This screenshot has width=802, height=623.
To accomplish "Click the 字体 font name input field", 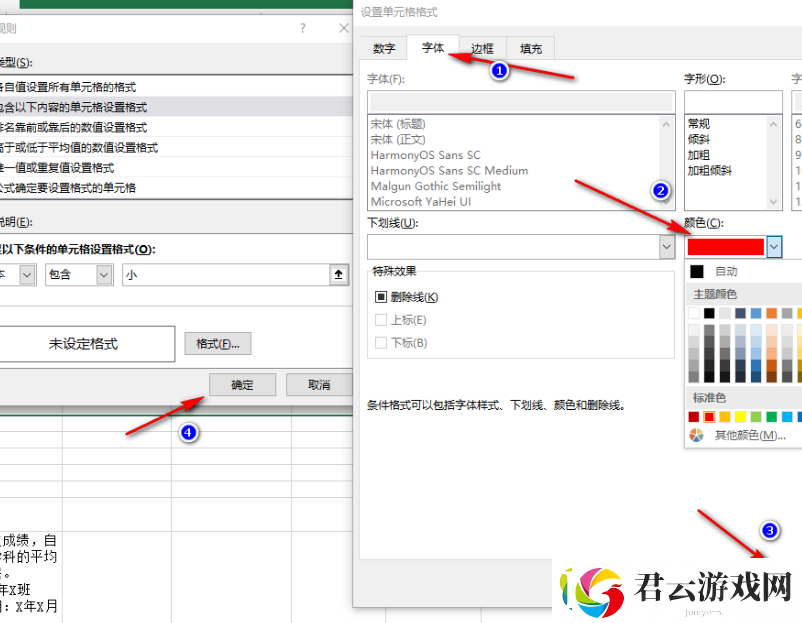I will pyautogui.click(x=521, y=102).
